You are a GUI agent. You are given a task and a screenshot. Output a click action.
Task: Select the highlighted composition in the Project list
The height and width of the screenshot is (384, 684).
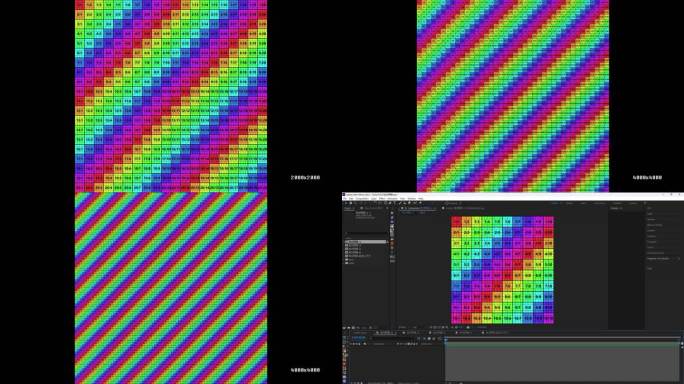(366, 242)
